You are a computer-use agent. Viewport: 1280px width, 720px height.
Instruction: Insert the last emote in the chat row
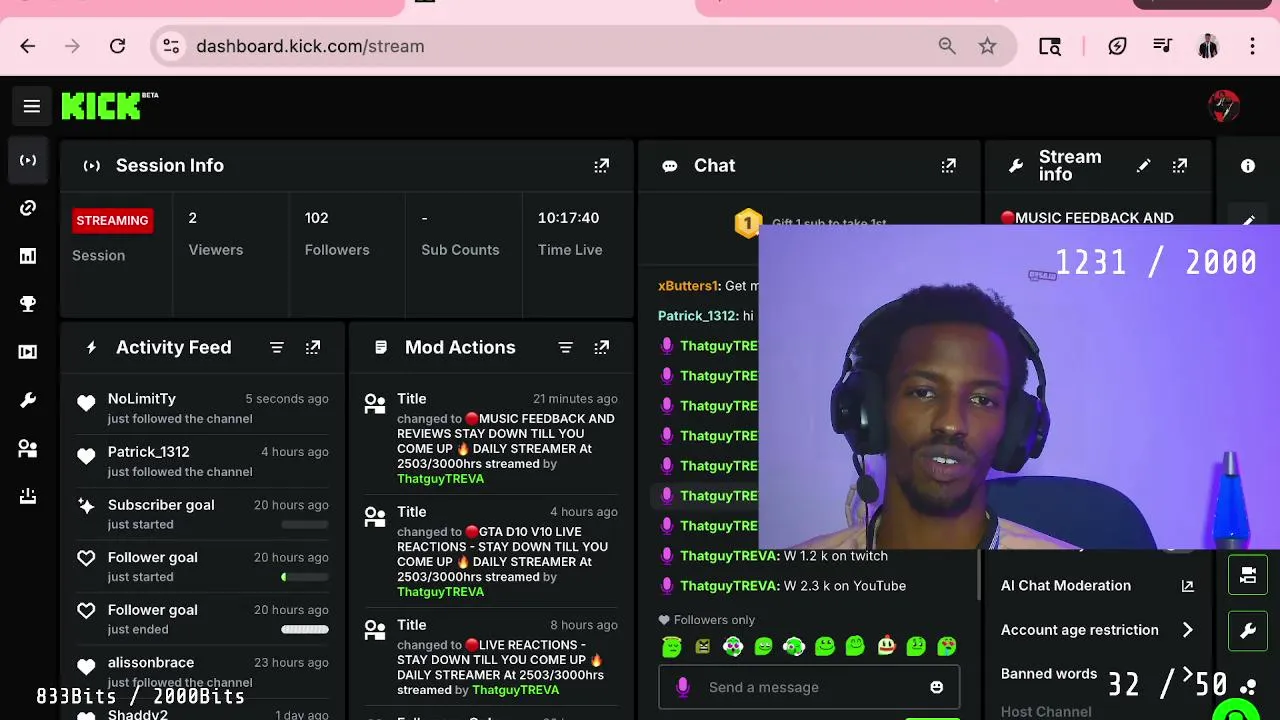(947, 647)
